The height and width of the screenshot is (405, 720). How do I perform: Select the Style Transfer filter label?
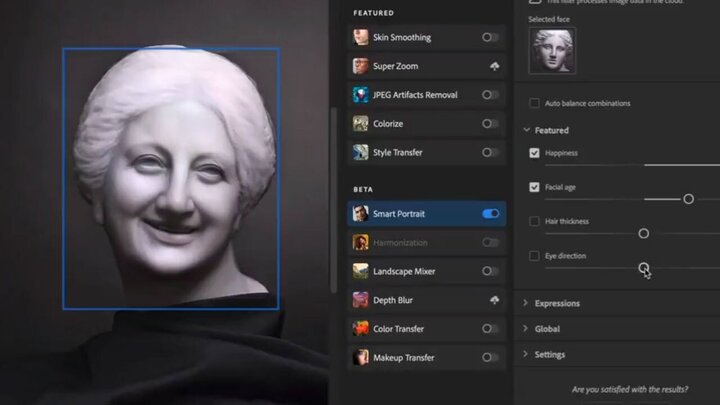pyautogui.click(x=398, y=152)
